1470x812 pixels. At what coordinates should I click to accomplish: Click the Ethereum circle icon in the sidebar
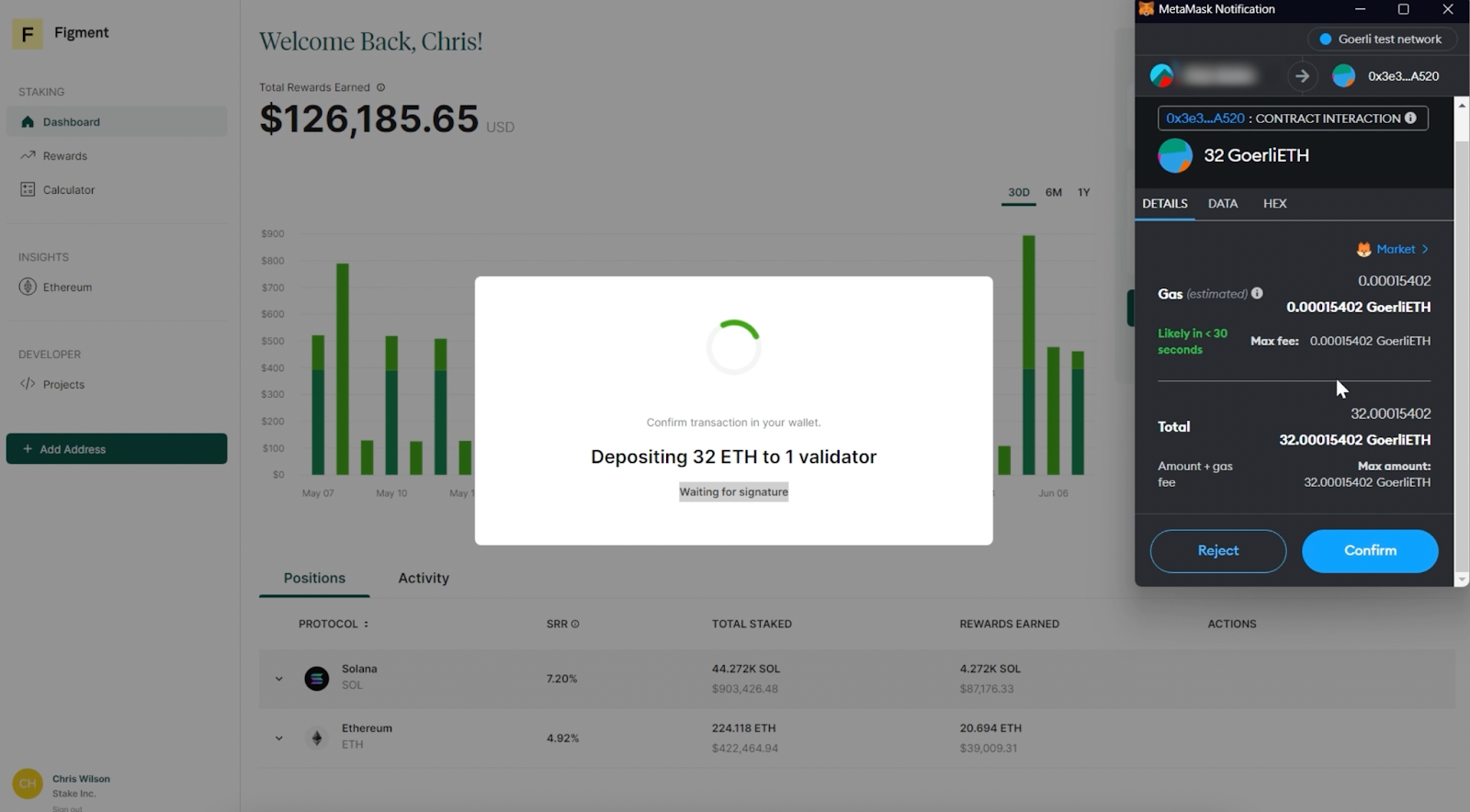(x=28, y=287)
